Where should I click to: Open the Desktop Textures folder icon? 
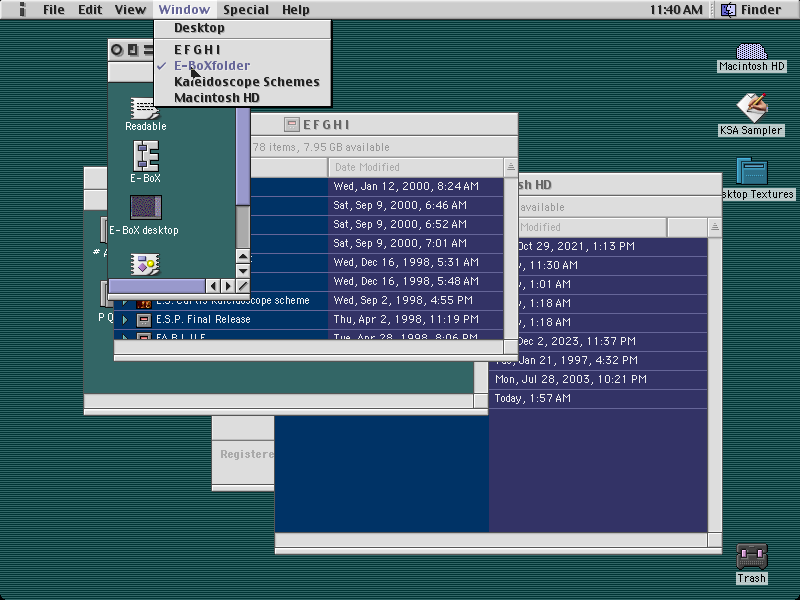tap(752, 171)
